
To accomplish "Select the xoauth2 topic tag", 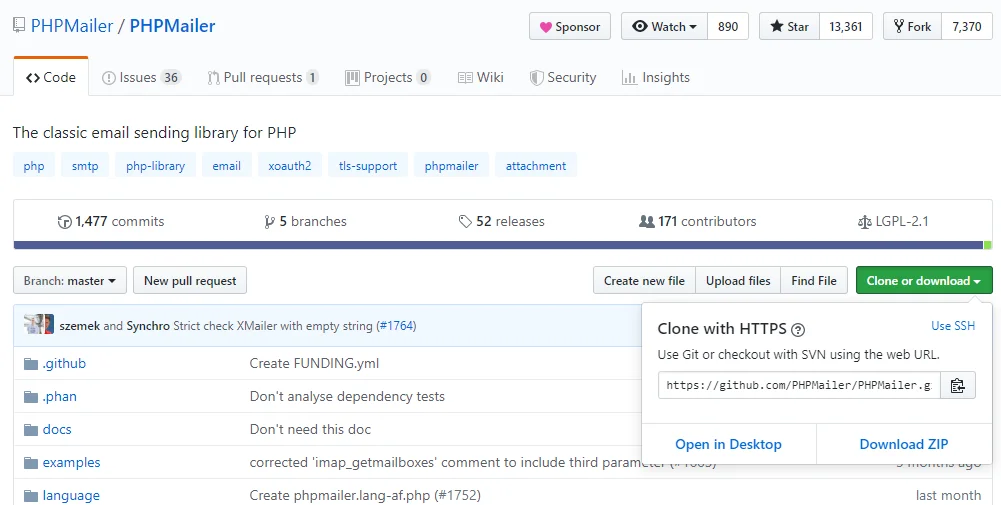I will pyautogui.click(x=290, y=165).
